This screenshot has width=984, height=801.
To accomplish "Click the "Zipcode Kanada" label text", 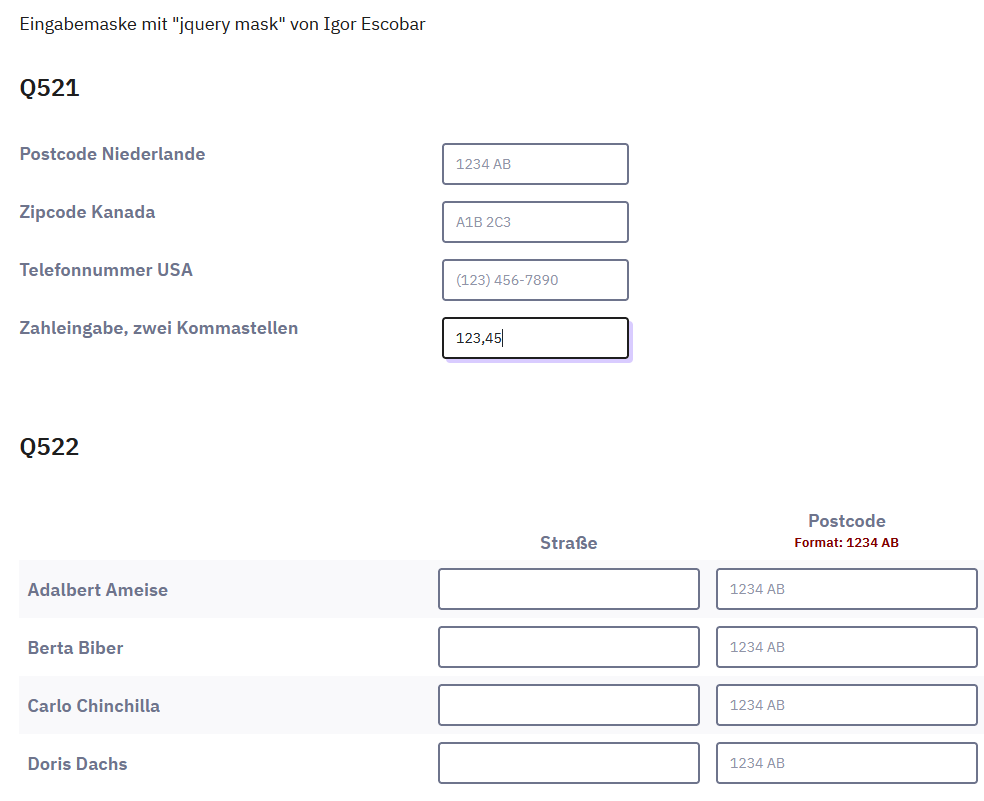I will [x=87, y=212].
